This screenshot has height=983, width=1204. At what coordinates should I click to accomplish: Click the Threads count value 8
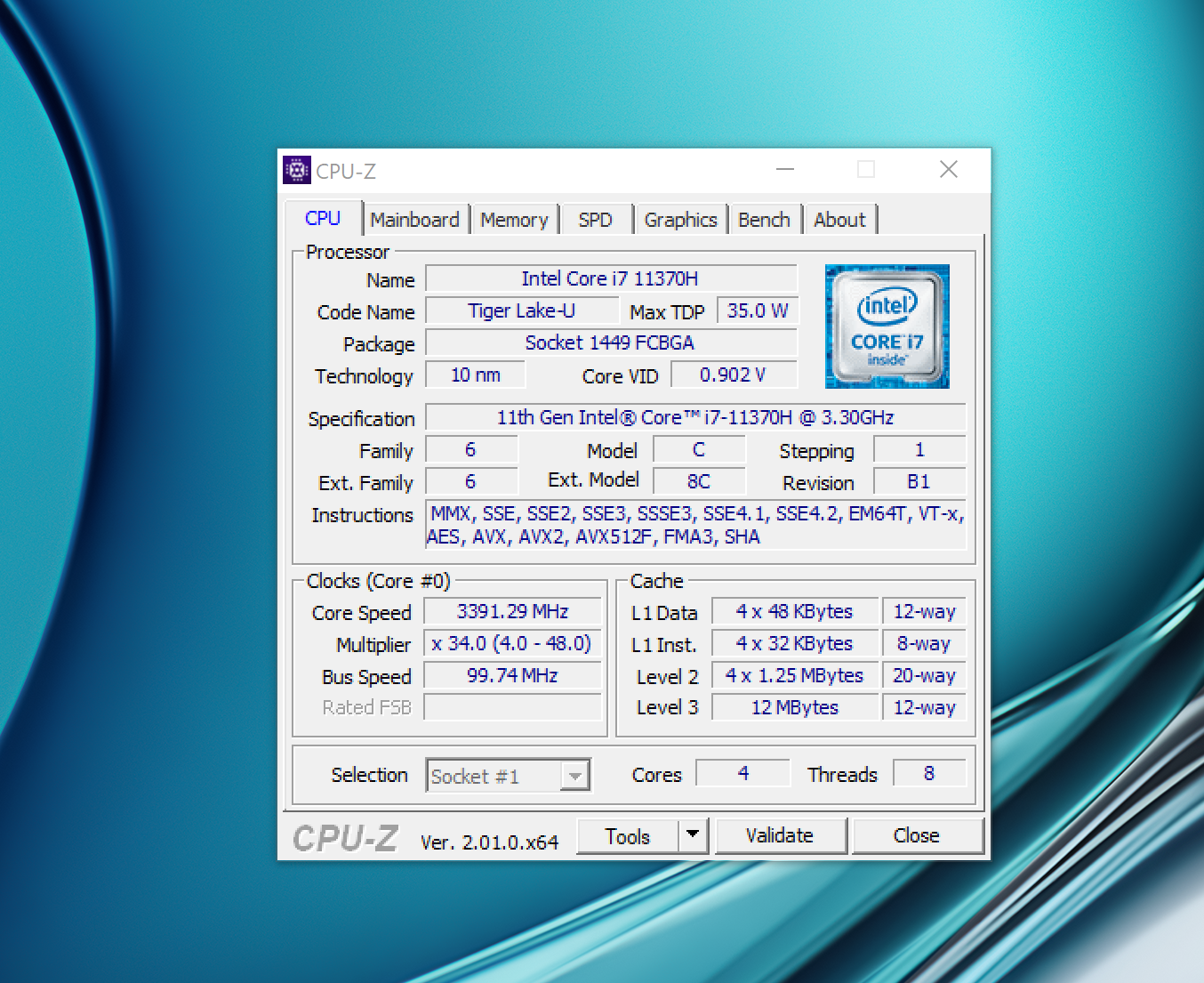pyautogui.click(x=928, y=773)
